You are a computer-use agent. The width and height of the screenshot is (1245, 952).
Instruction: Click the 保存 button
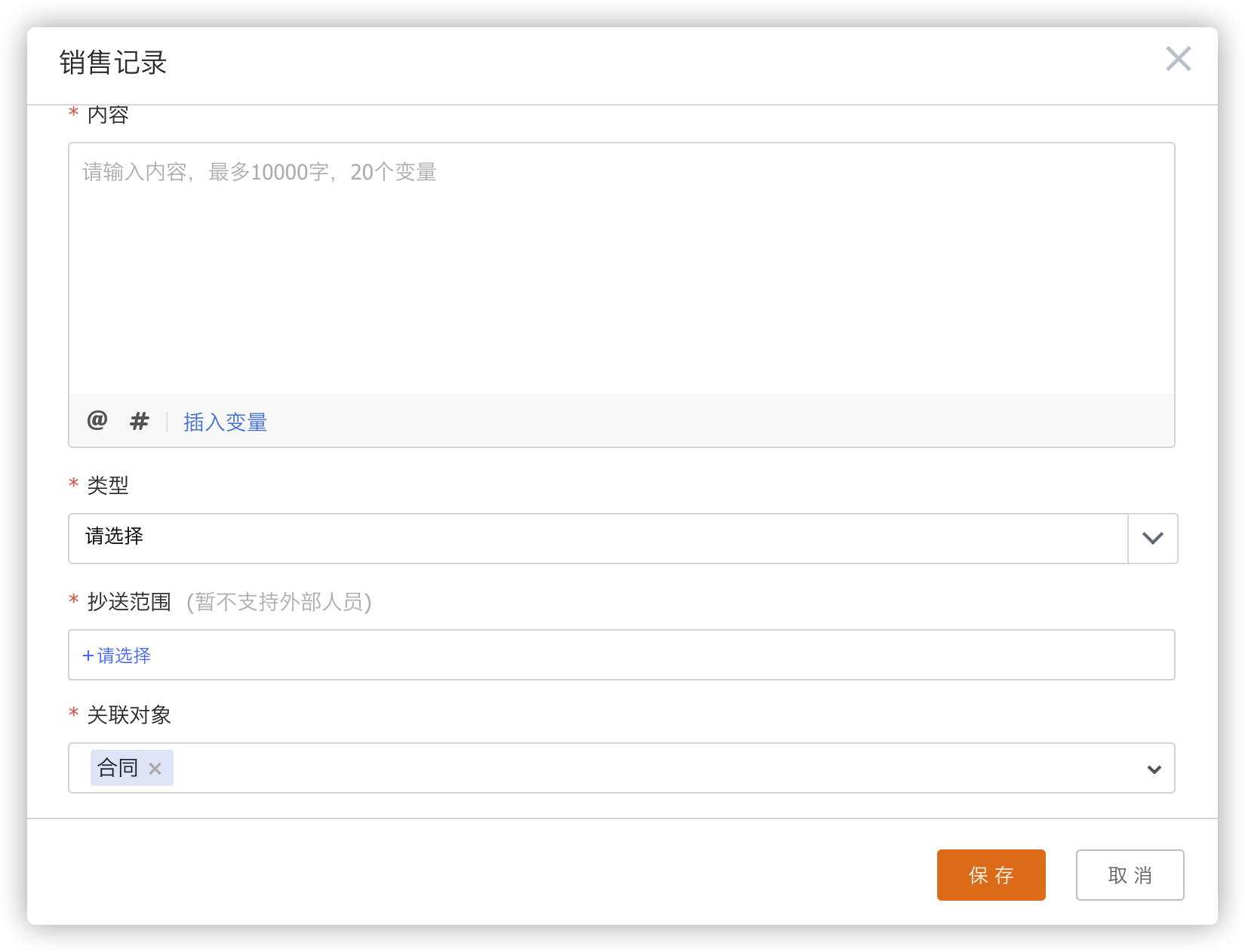991,875
